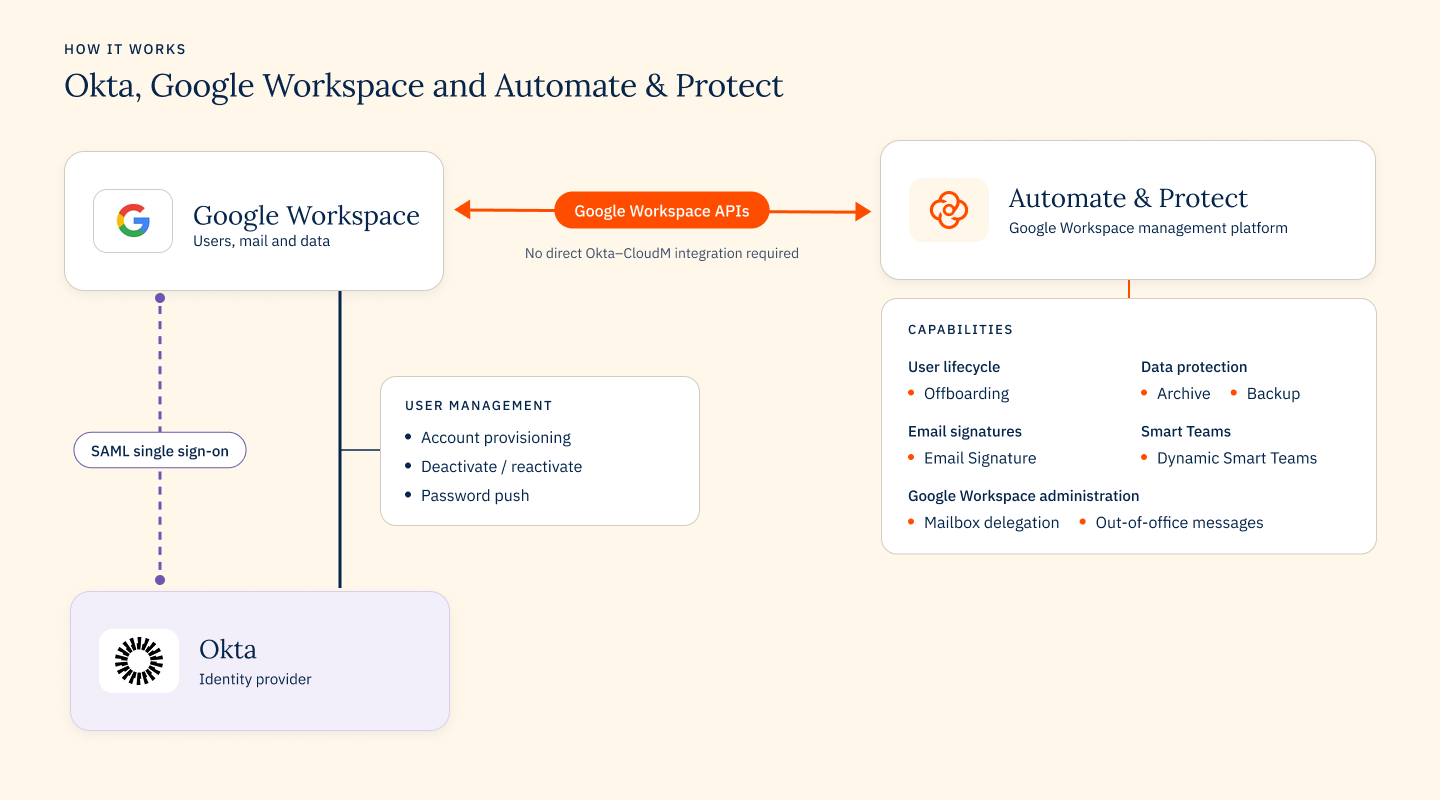Screen dimensions: 1440x800
Task: Click the 'Account provisioning' bullet
Action: pos(496,438)
